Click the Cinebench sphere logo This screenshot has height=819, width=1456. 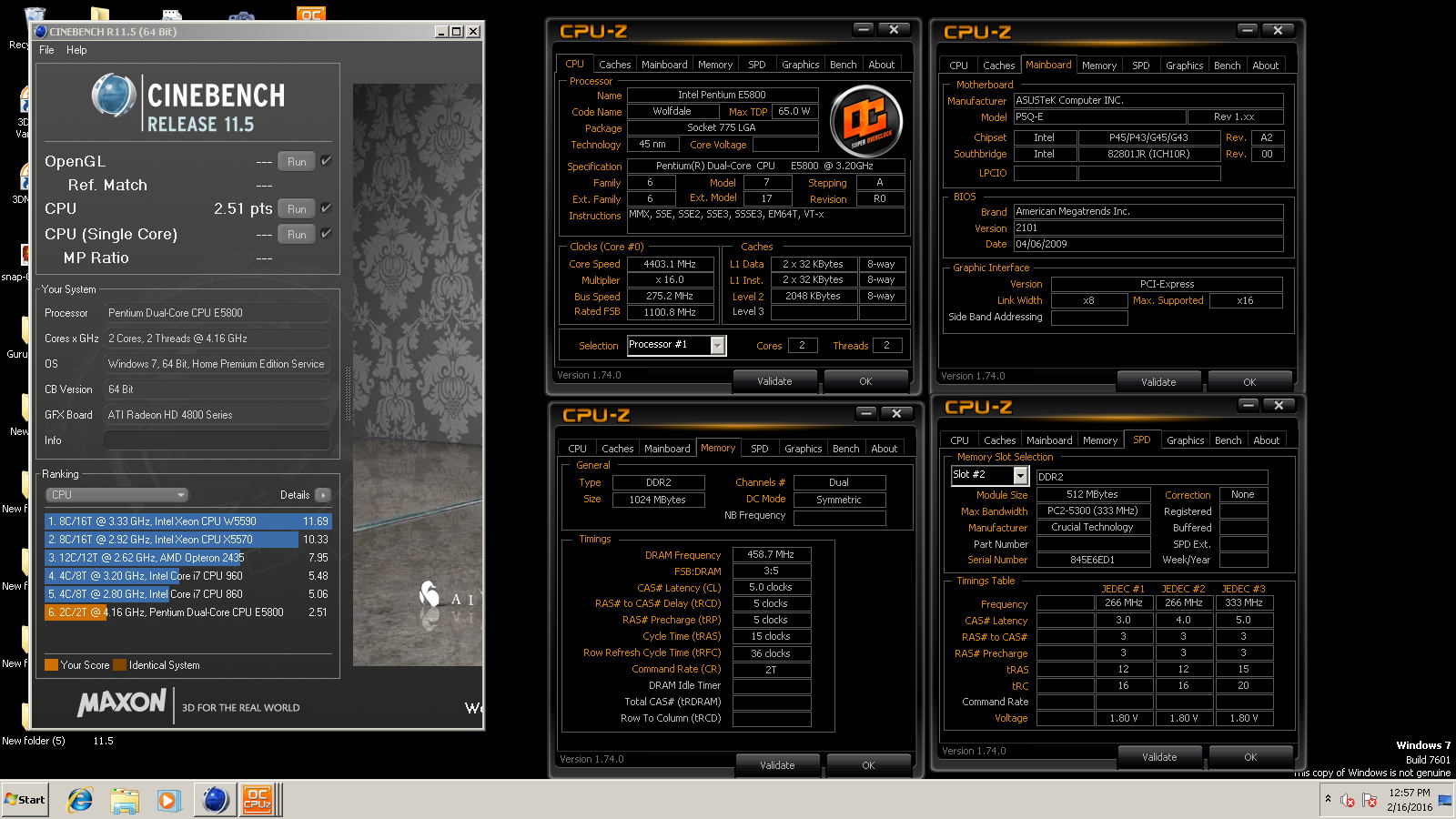click(x=114, y=96)
